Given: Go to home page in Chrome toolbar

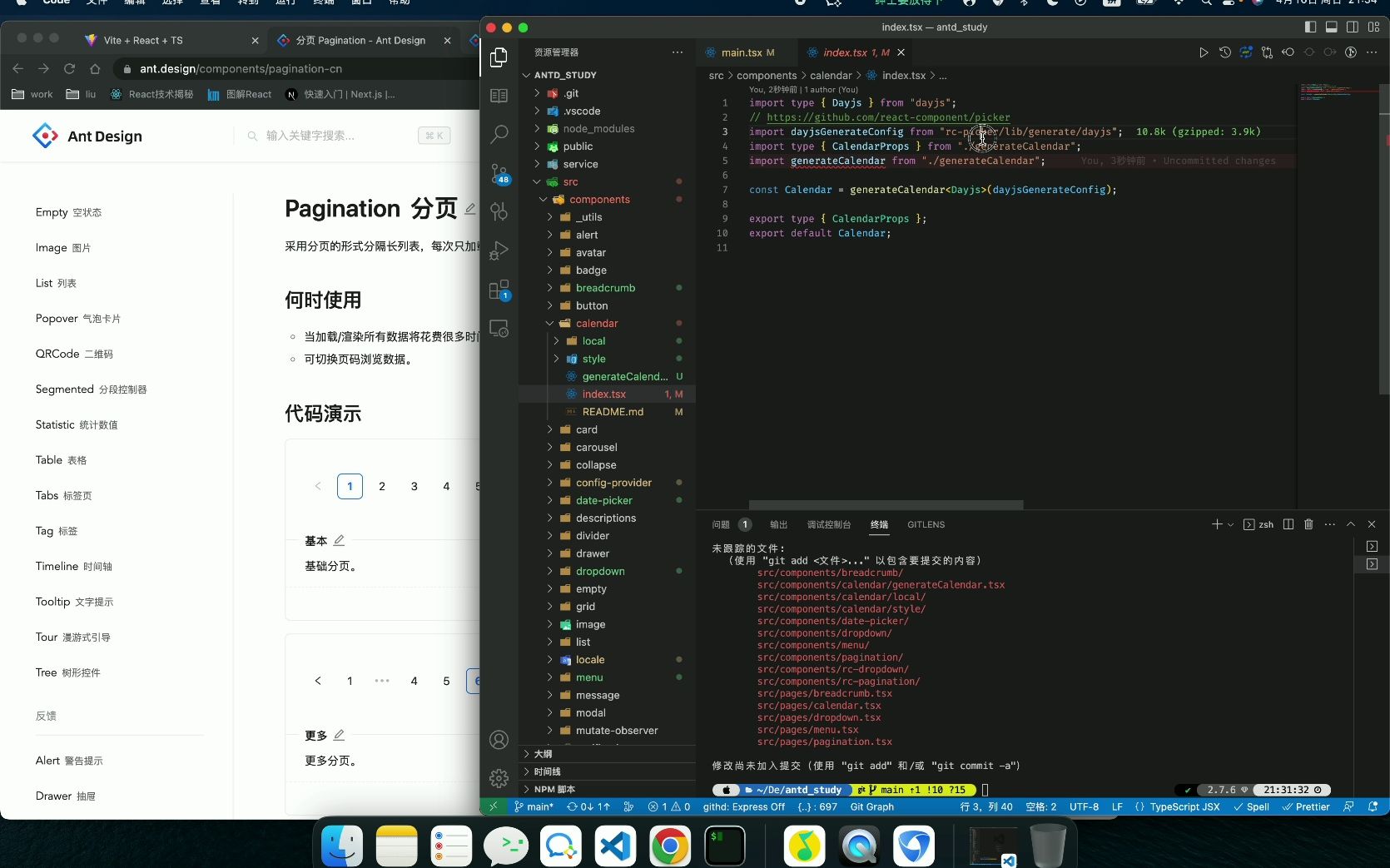Looking at the screenshot, I should click(95, 69).
